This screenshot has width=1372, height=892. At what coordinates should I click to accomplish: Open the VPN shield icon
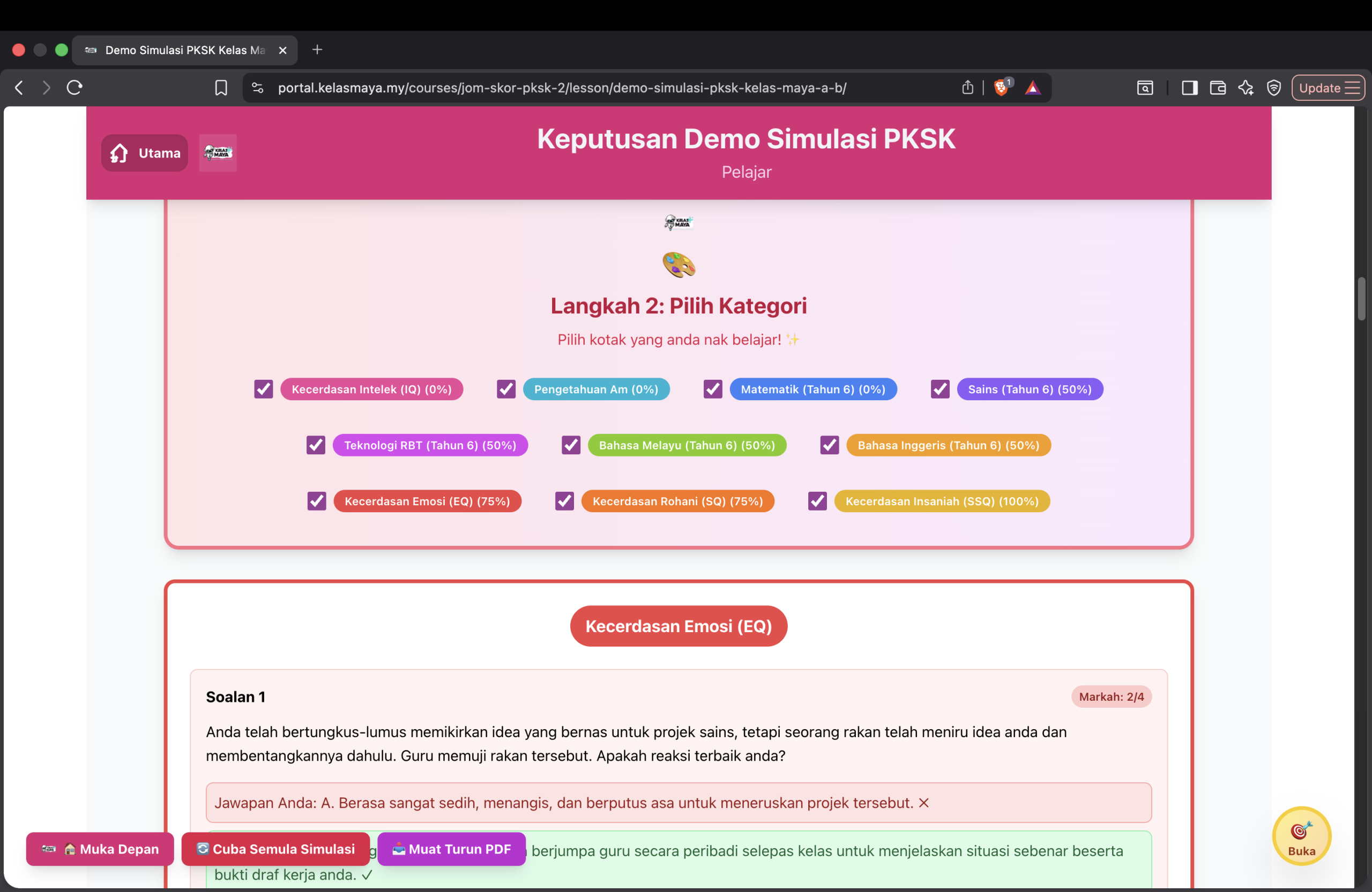(1273, 87)
